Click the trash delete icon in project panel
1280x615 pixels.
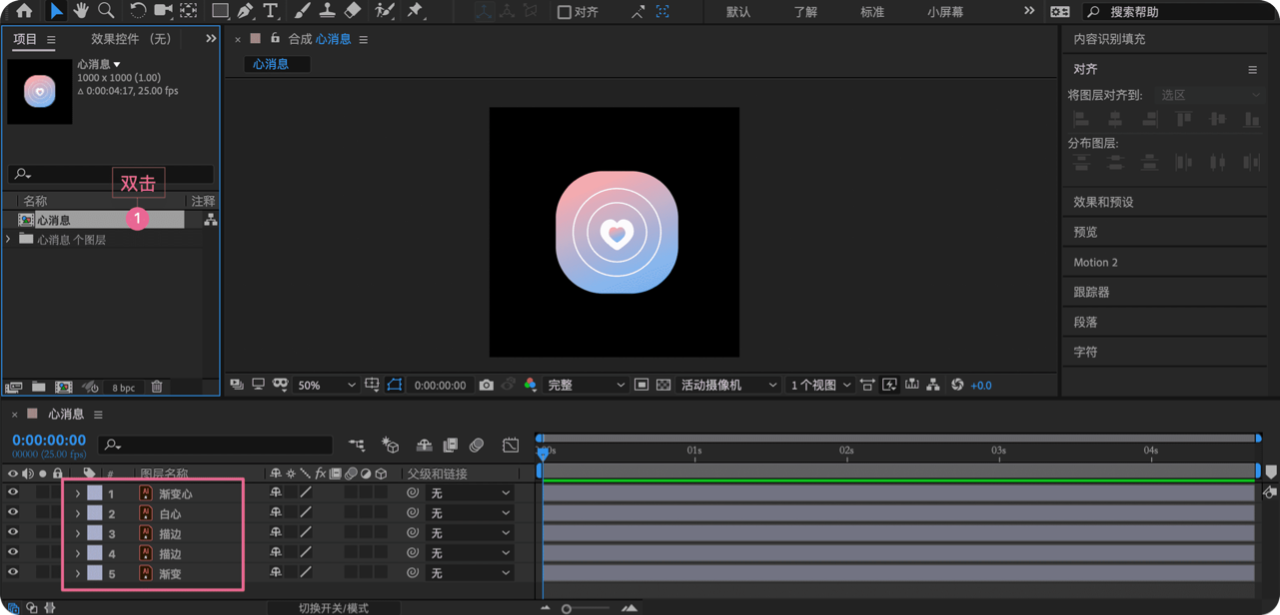pos(157,387)
